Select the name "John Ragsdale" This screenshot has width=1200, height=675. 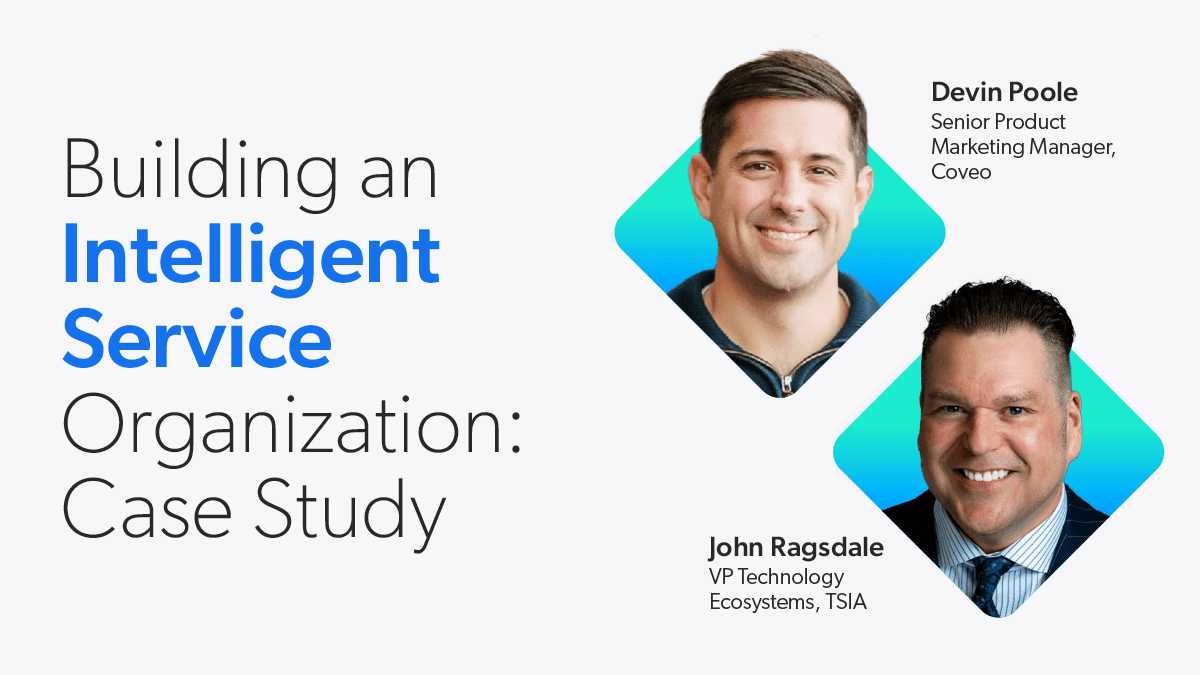tap(796, 548)
